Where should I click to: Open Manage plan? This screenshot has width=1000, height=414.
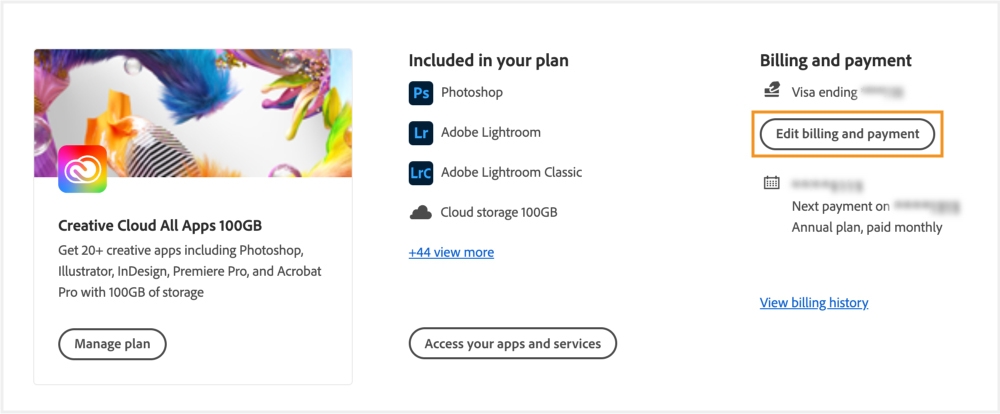[112, 344]
